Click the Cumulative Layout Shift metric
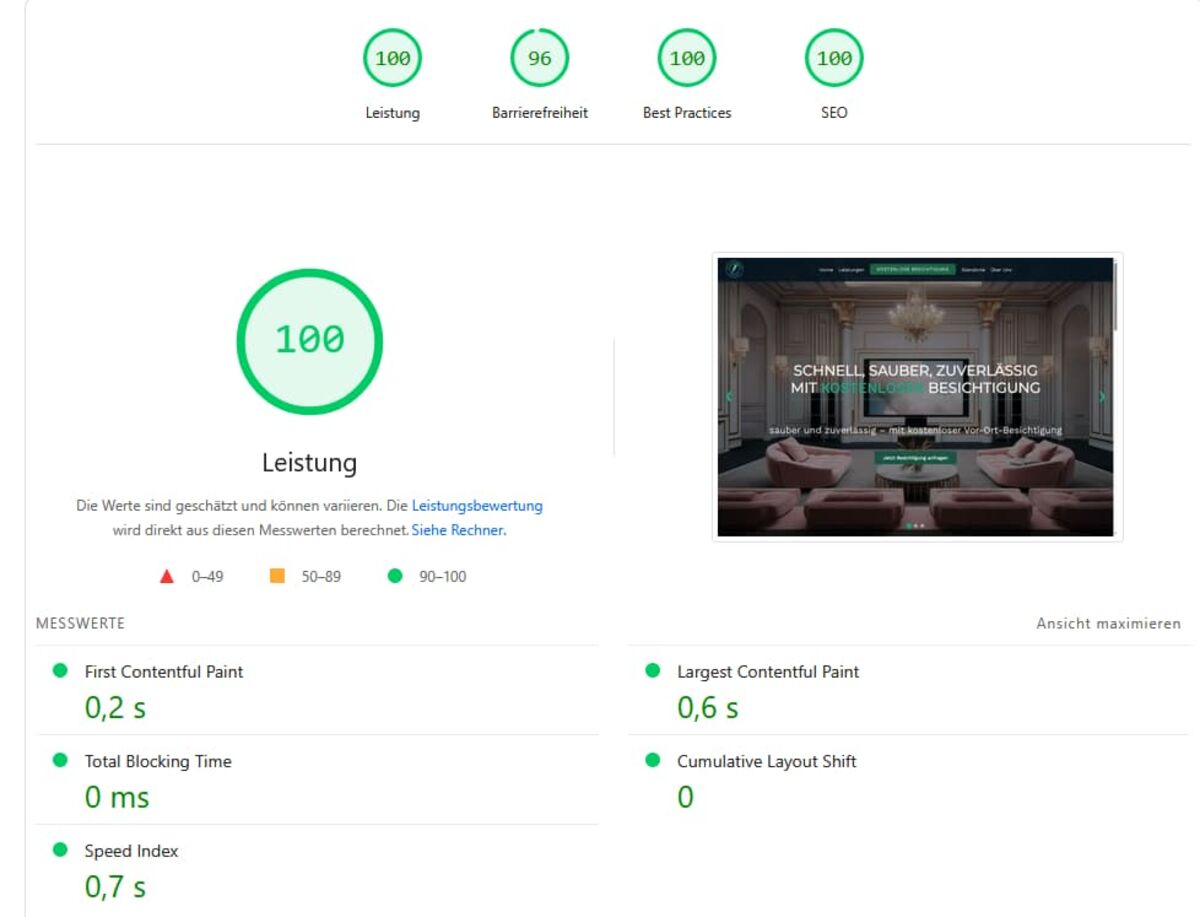 (766, 761)
